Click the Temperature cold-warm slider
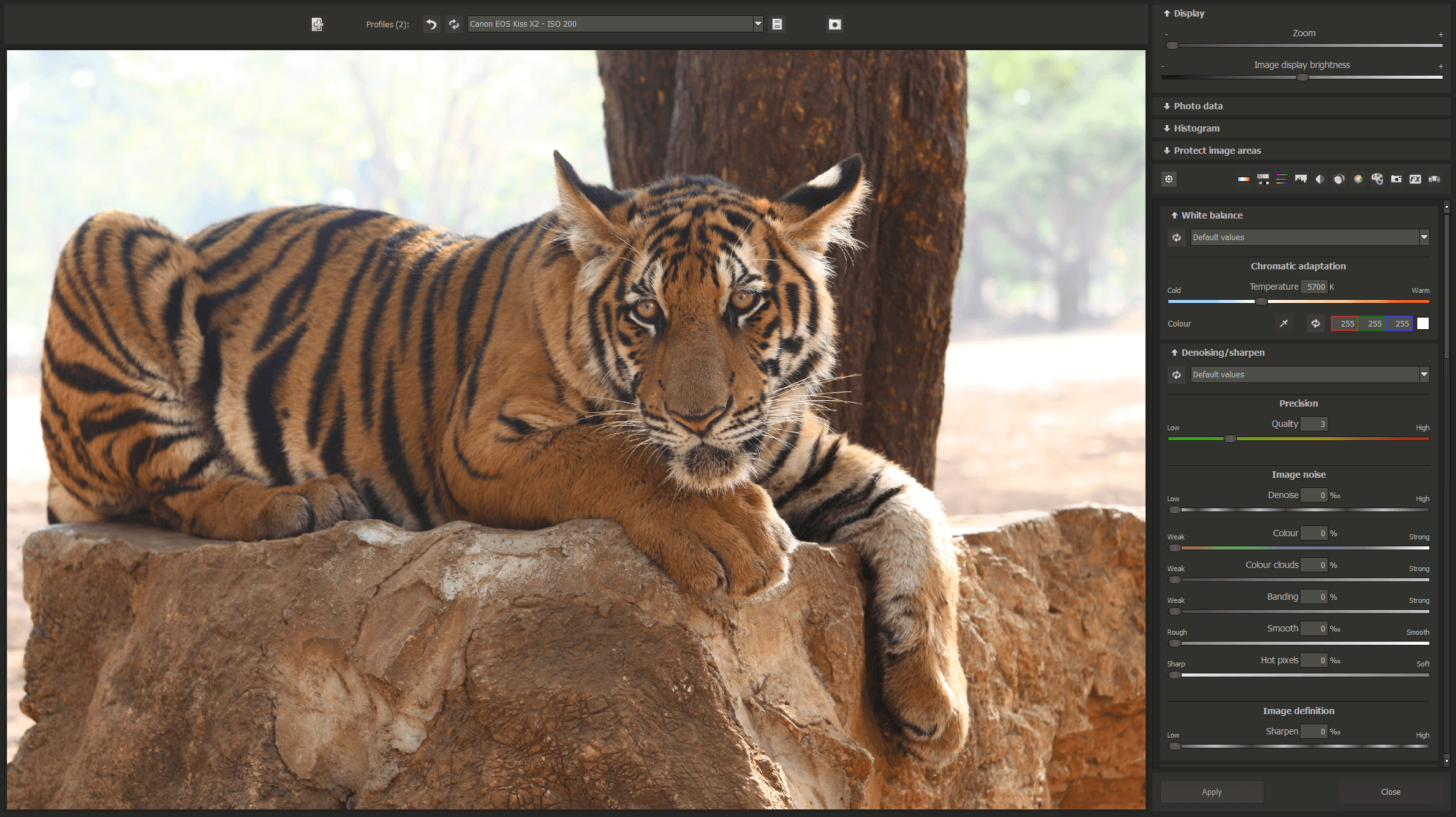Screen dimensions: 1456x817 point(1299,302)
